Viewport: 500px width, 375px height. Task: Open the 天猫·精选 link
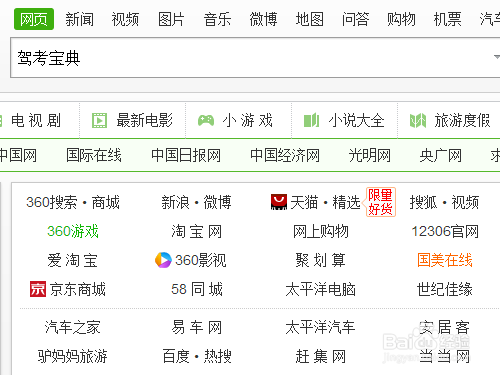click(x=325, y=202)
